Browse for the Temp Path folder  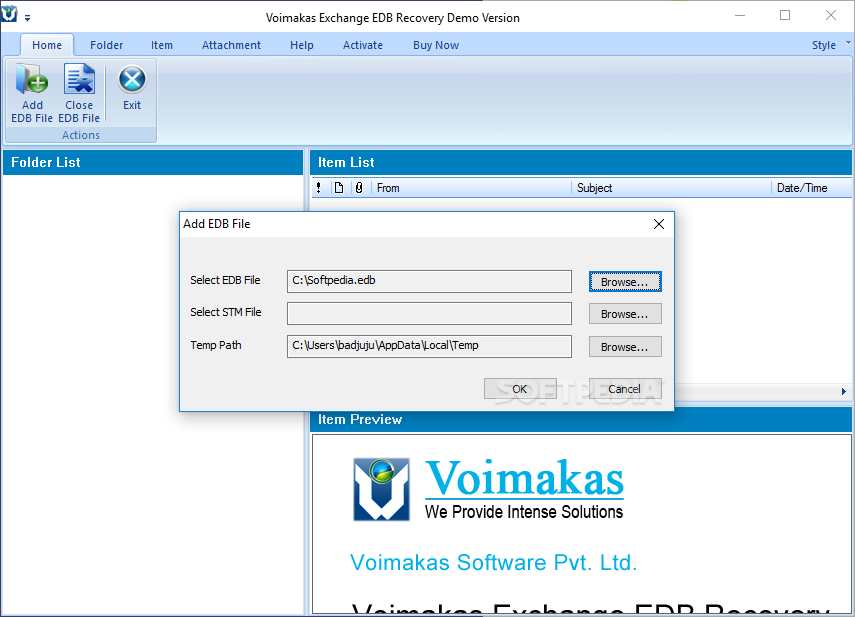pyautogui.click(x=625, y=347)
